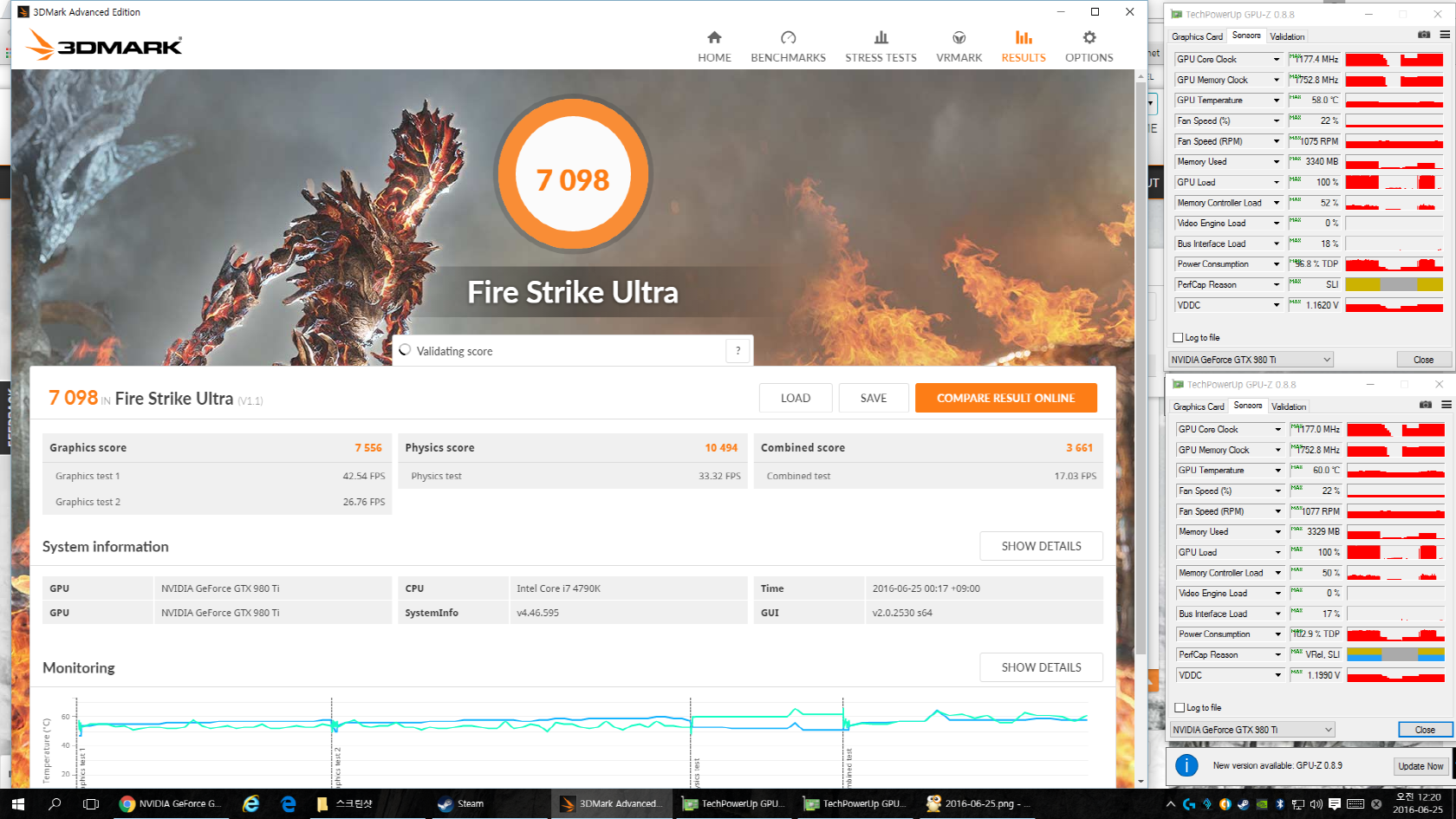The image size is (1456, 819).
Task: Open the 2016-06-25.png image viewer taskbar item
Action: [977, 803]
